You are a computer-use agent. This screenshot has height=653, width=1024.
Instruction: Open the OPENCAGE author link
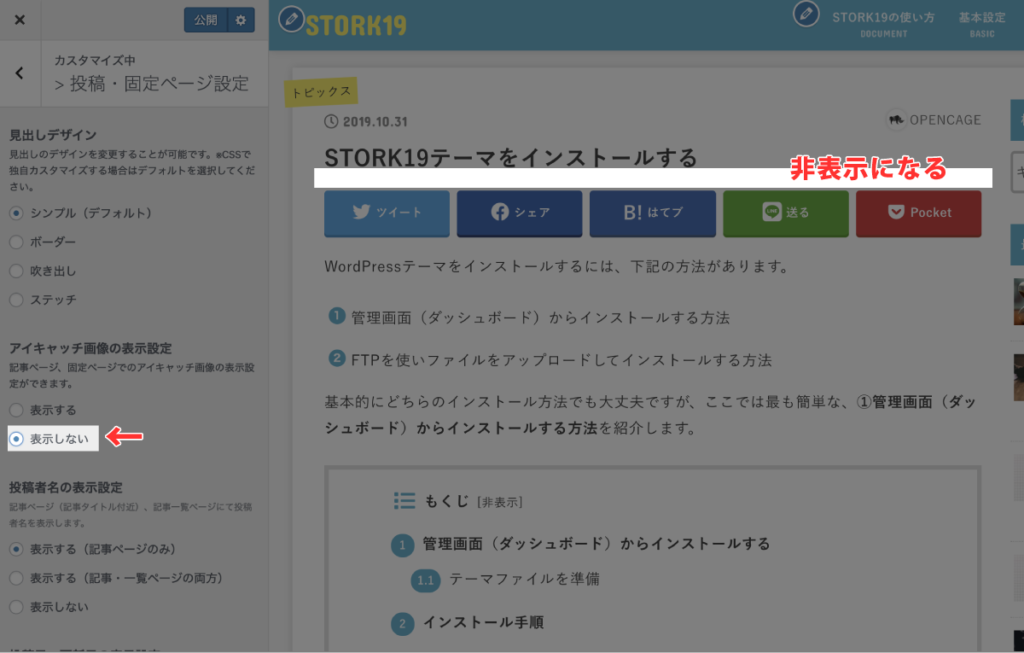pos(945,120)
